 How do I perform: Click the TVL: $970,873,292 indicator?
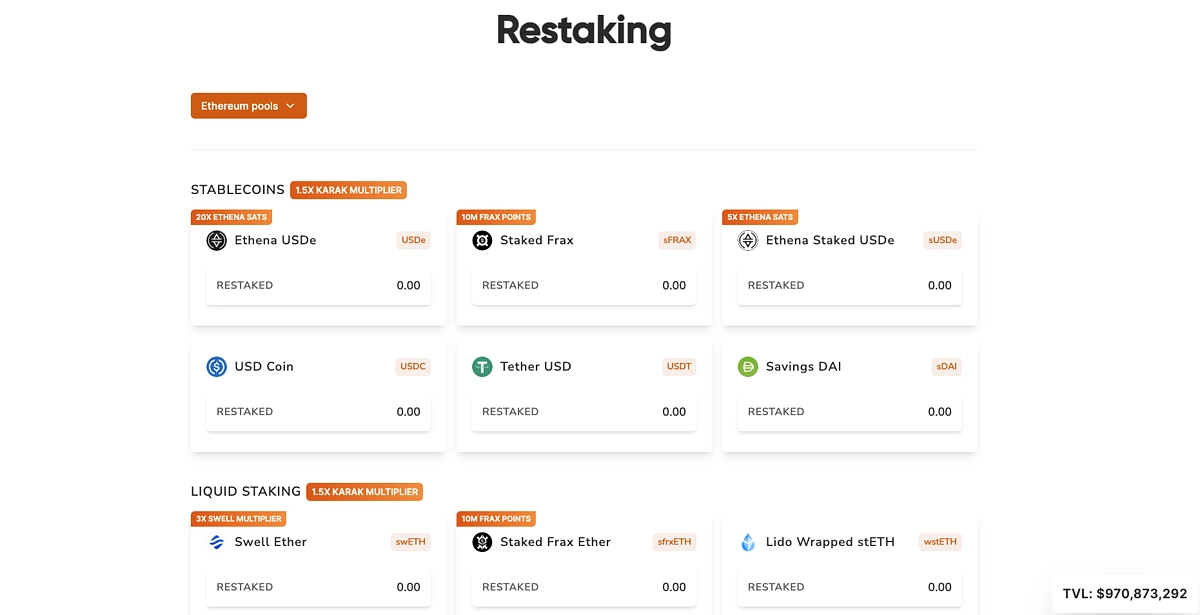[x=1125, y=594]
